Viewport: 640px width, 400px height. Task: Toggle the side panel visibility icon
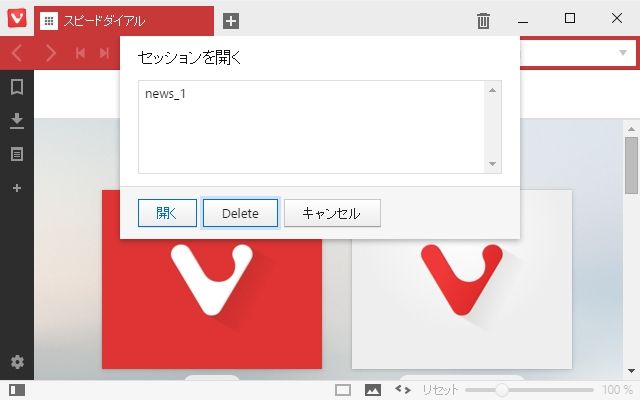pos(17,390)
